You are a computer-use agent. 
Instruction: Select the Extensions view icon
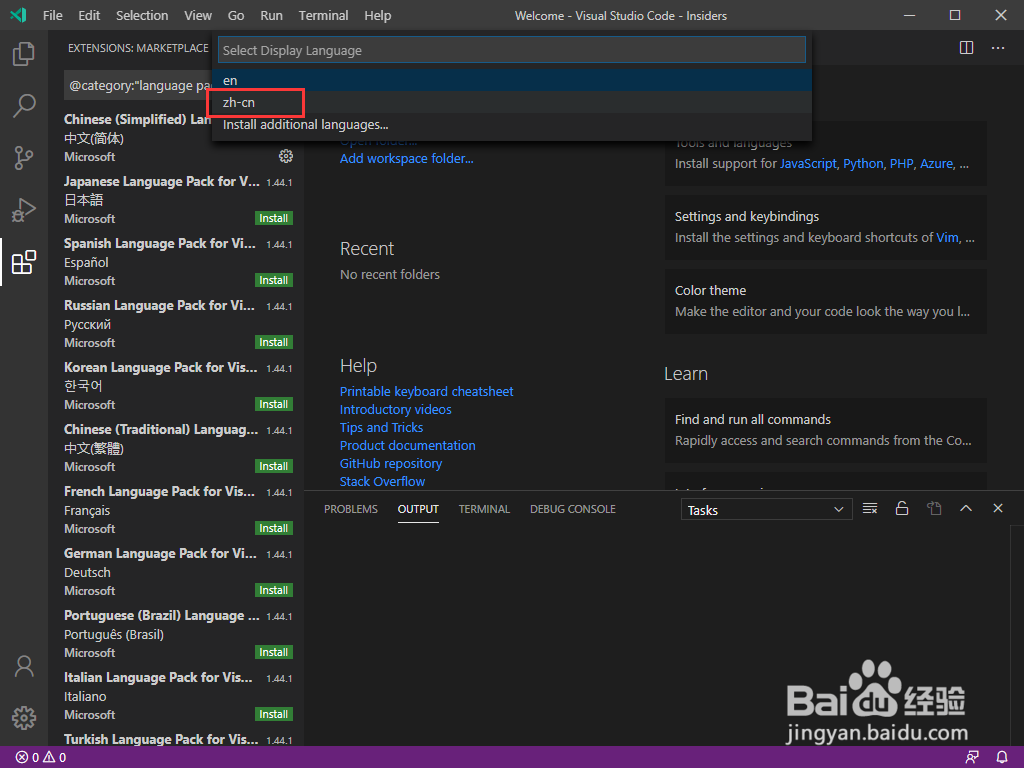pos(24,262)
